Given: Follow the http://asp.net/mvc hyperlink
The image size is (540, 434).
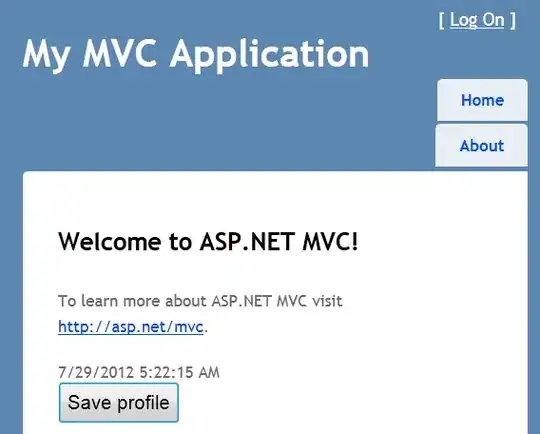Looking at the screenshot, I should (131, 327).
